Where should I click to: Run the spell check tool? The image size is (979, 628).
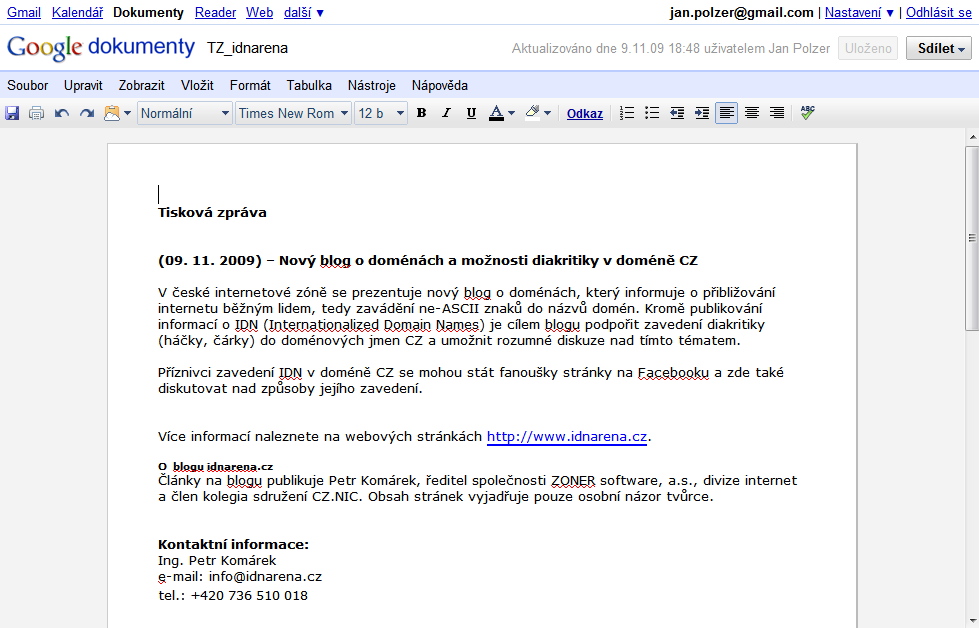807,113
